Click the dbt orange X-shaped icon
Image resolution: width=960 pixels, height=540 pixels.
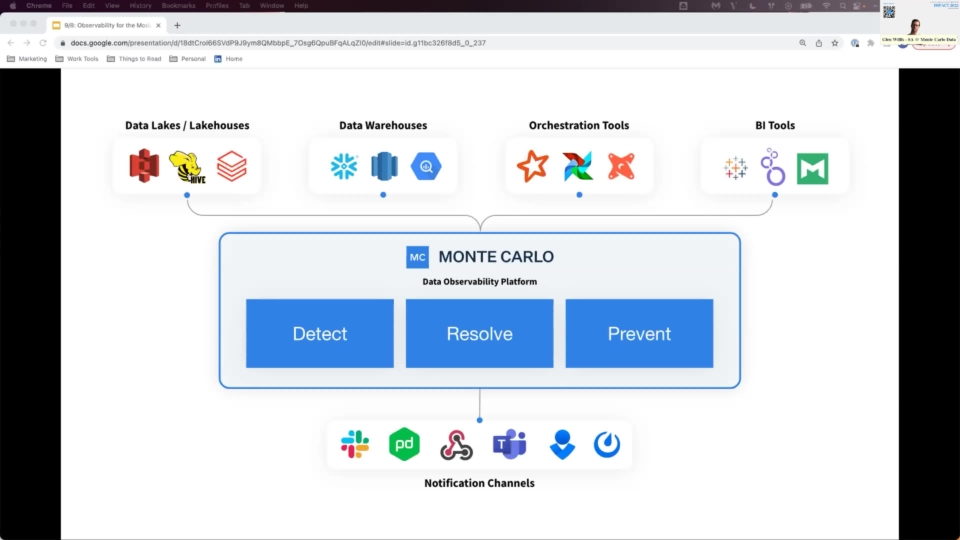coord(621,166)
